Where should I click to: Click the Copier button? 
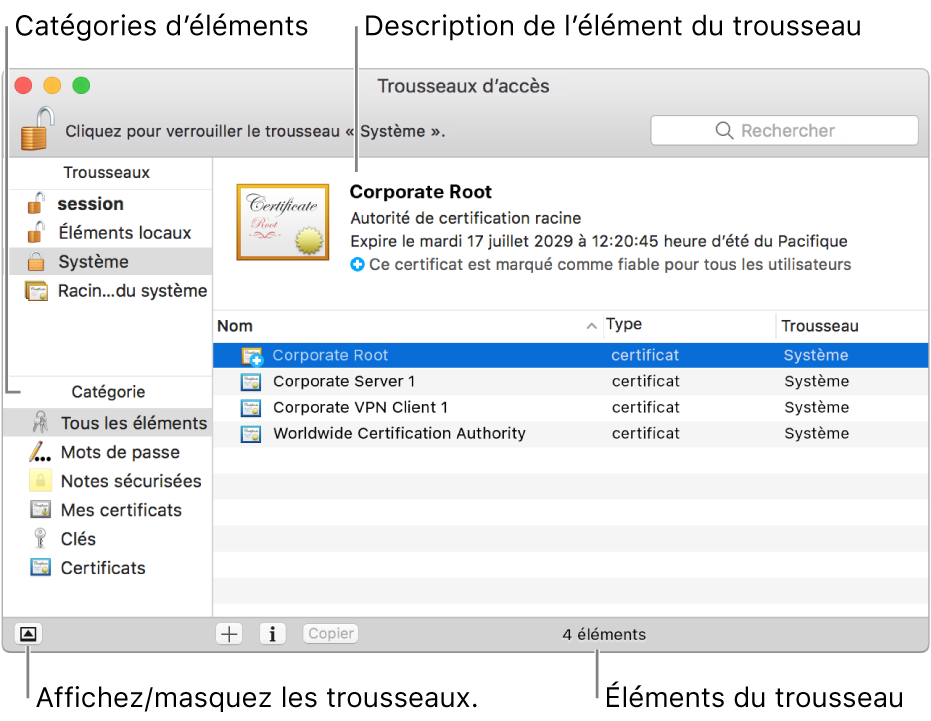[331, 633]
